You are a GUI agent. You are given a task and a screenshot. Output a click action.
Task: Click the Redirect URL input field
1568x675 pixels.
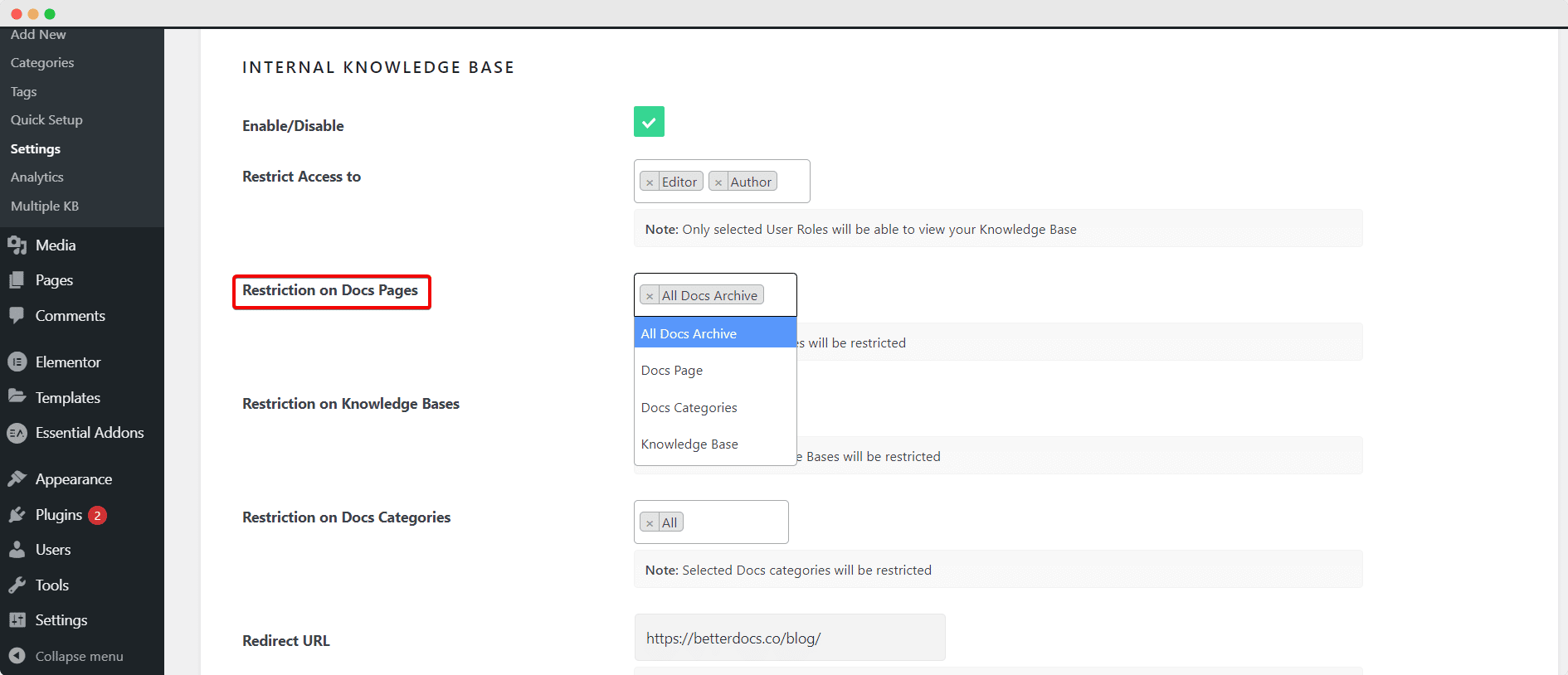790,638
